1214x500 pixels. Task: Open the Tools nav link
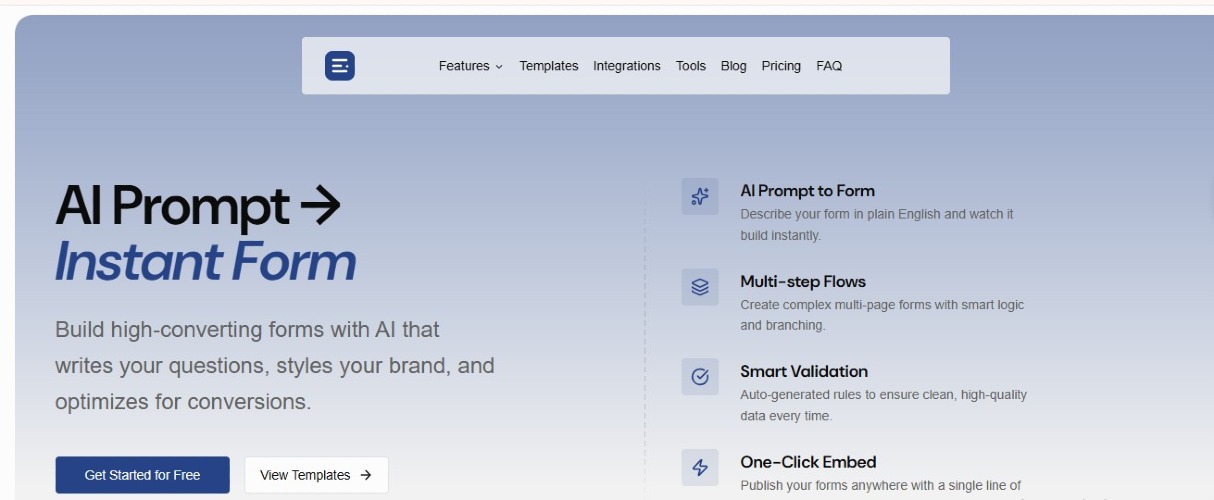click(x=691, y=66)
